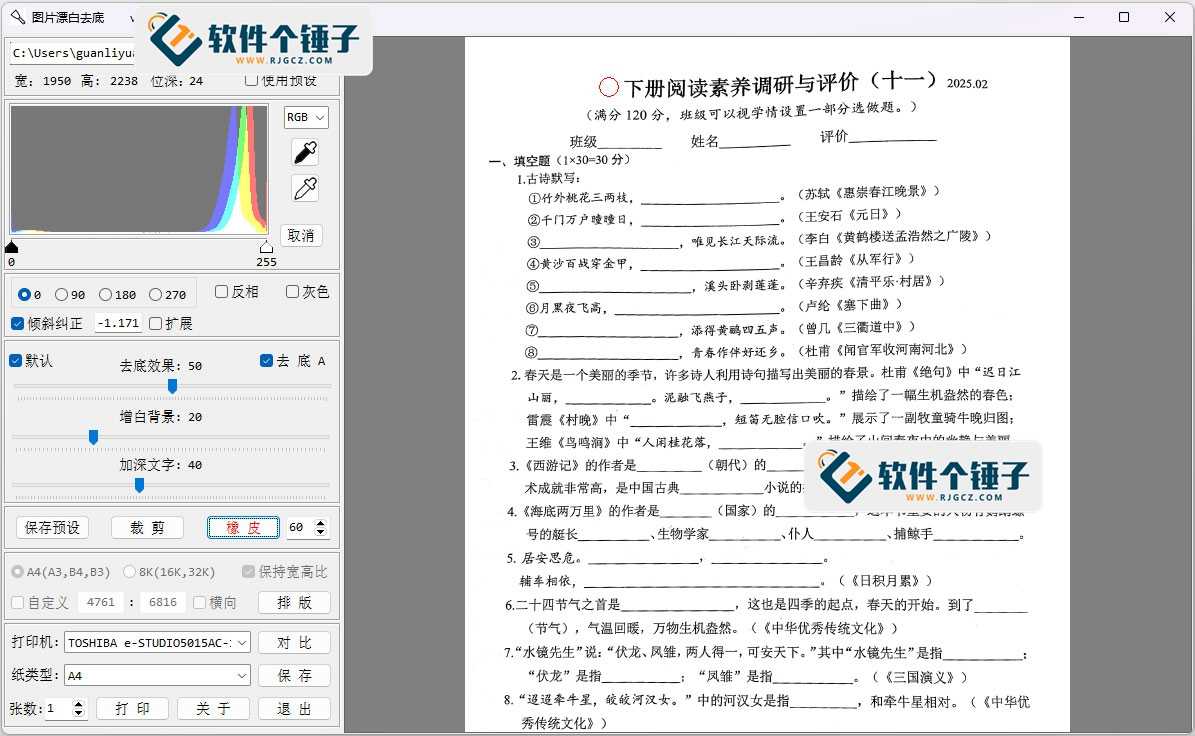Click the 保存预设 button
This screenshot has height=736, width=1195.
53,527
